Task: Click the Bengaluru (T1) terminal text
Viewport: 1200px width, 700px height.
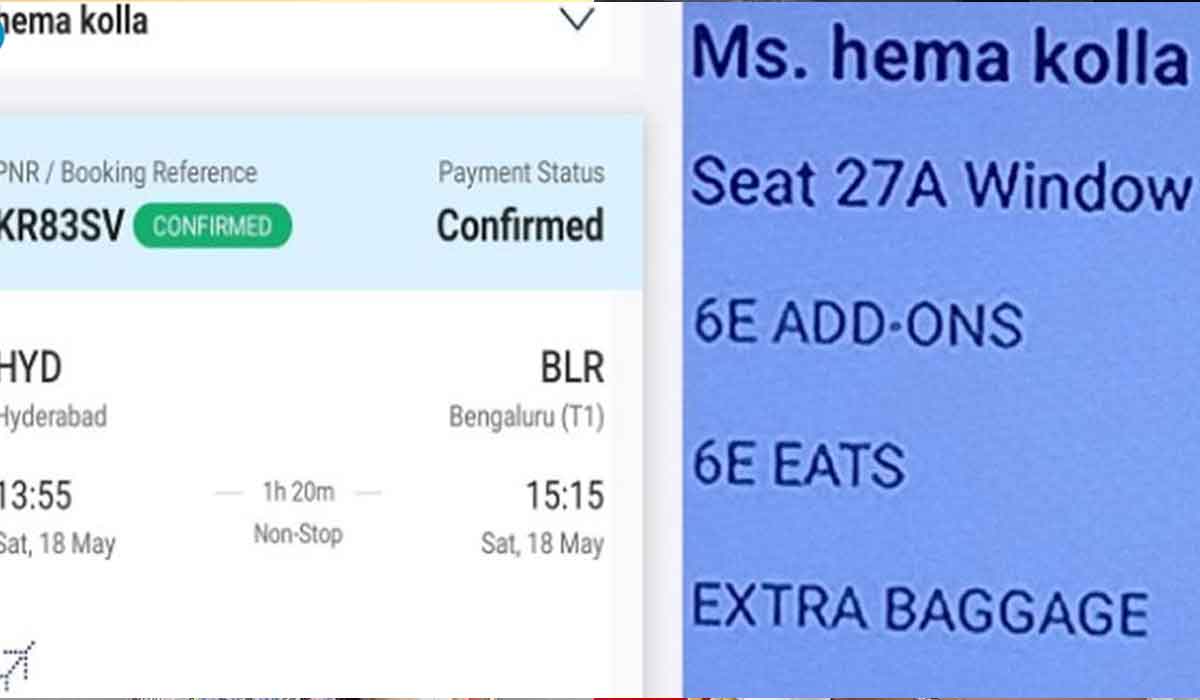Action: [x=526, y=416]
